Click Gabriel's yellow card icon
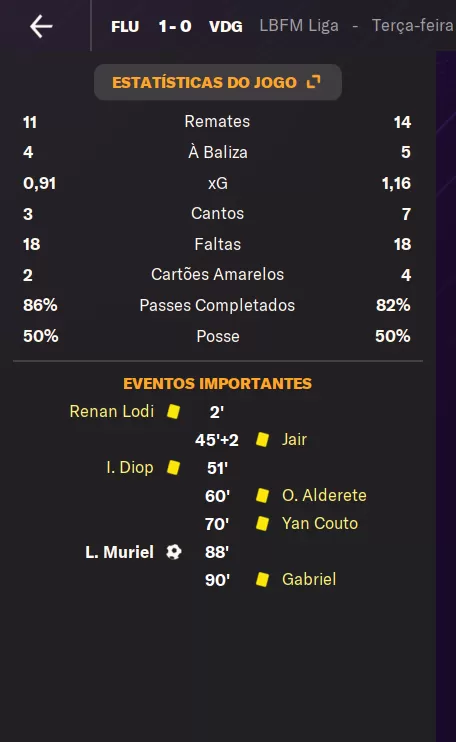This screenshot has height=742, width=456. [x=263, y=579]
